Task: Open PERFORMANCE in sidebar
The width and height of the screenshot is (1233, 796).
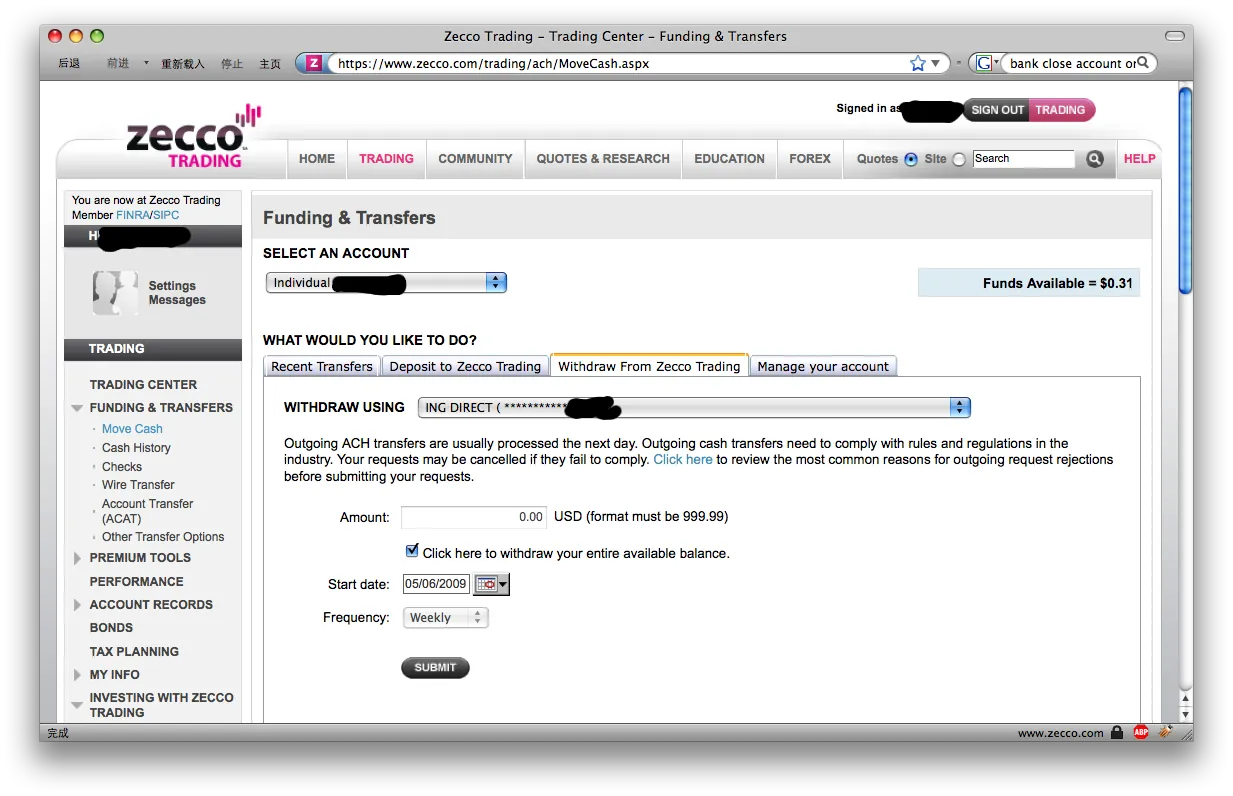Action: pyautogui.click(x=136, y=582)
